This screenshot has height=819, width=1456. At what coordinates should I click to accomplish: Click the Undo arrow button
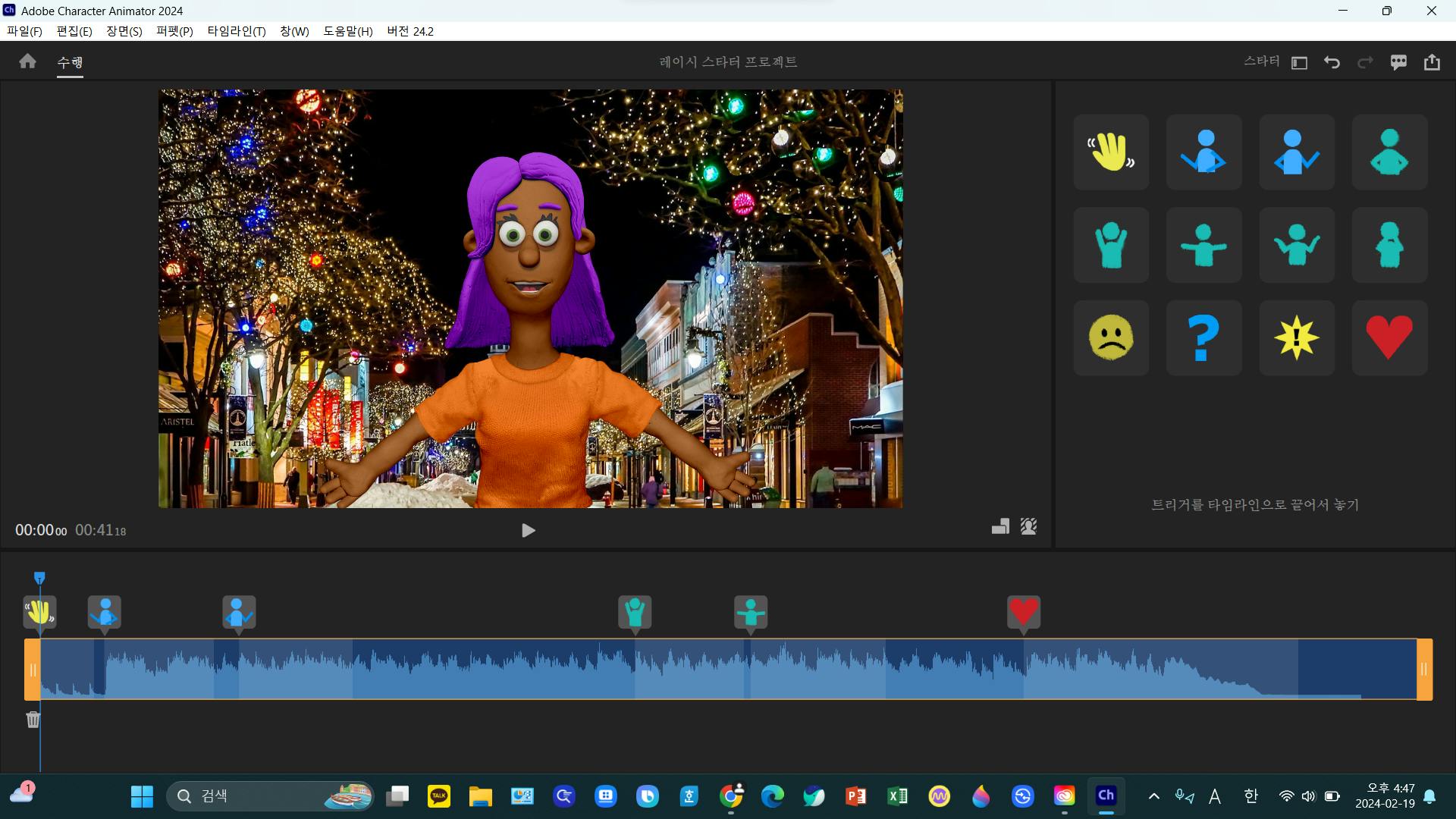pyautogui.click(x=1332, y=62)
